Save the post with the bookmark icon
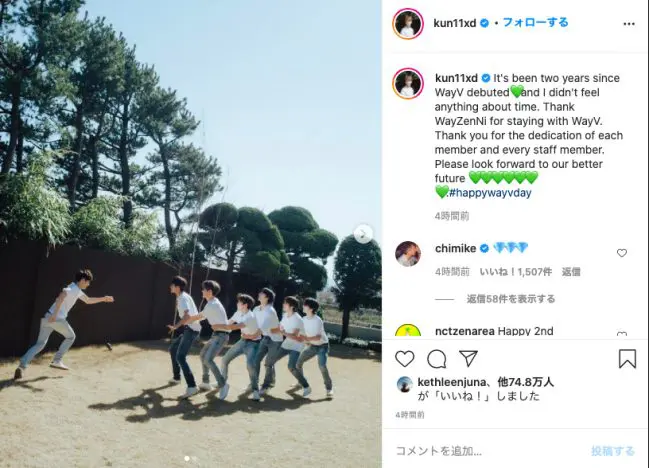The image size is (649, 468). click(627, 358)
